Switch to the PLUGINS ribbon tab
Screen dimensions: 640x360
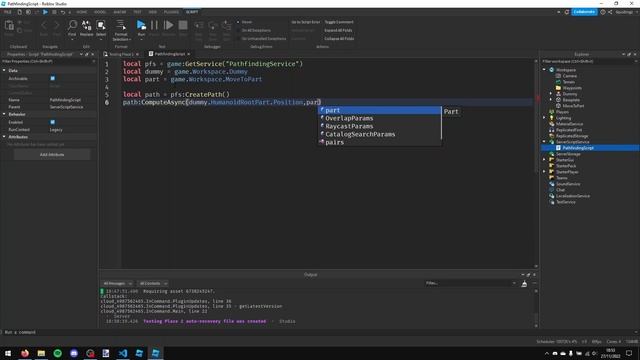(x=171, y=12)
